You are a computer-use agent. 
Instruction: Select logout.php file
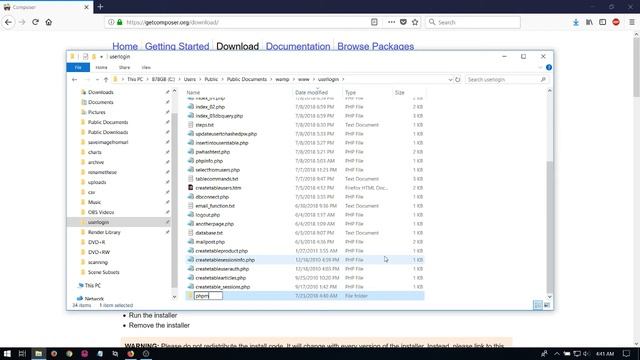pyautogui.click(x=207, y=215)
